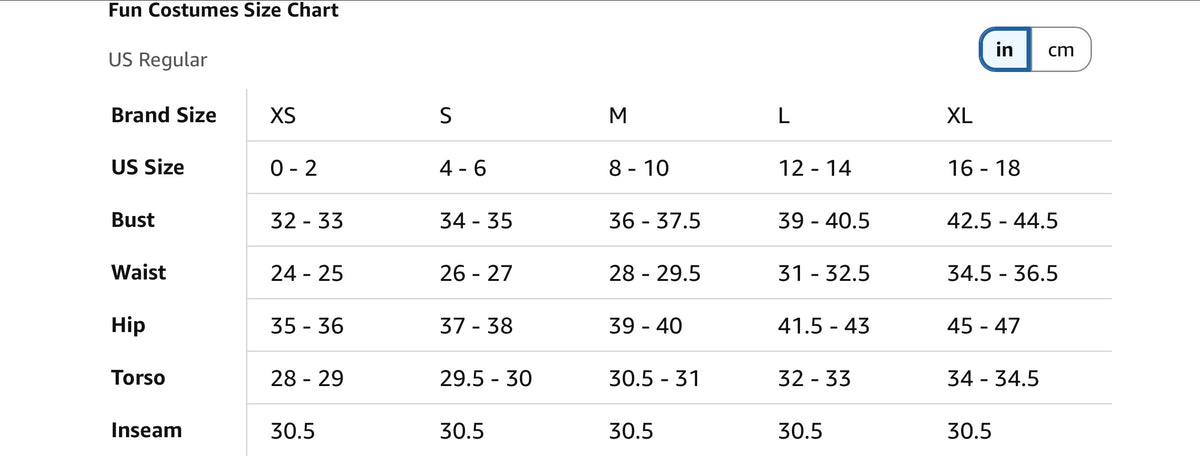This screenshot has width=1200, height=468.
Task: Switch units to inches toggle
Action: coord(1005,50)
